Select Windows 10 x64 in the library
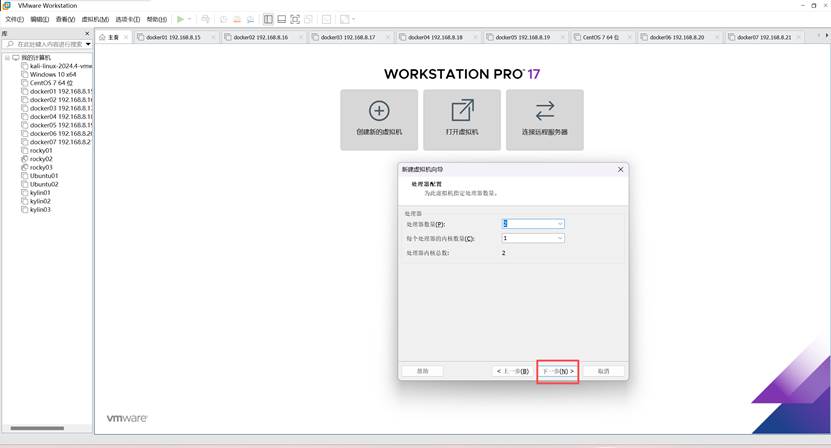This screenshot has width=831, height=448. (x=49, y=74)
